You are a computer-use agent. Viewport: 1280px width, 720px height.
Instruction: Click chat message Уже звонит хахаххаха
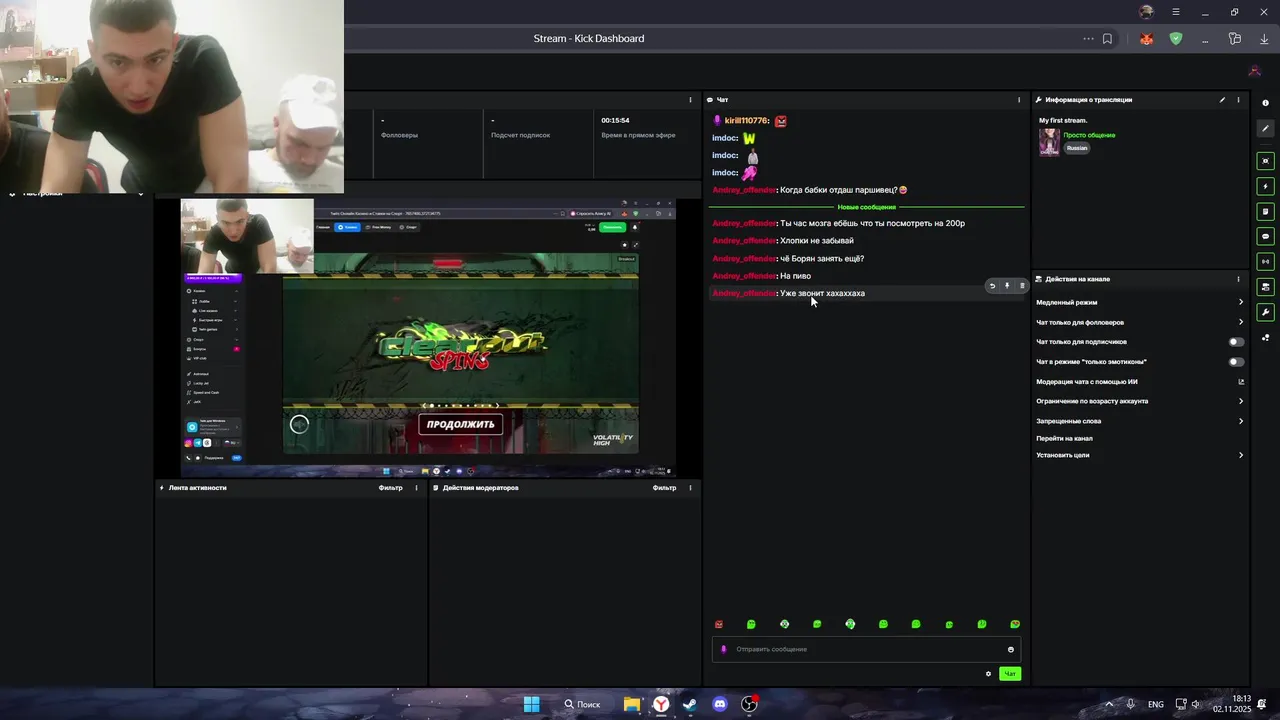tap(822, 293)
